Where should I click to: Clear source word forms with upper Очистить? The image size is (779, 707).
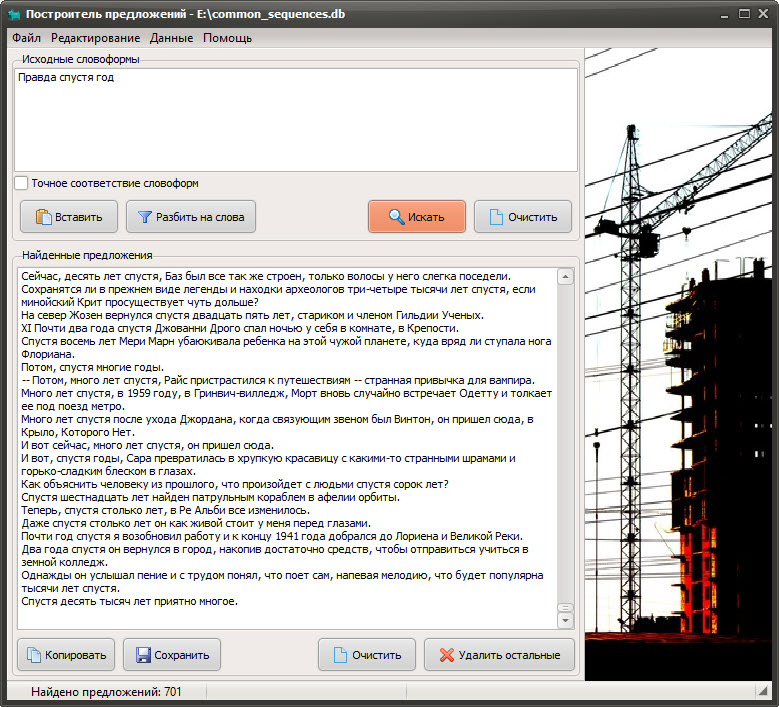[x=523, y=217]
